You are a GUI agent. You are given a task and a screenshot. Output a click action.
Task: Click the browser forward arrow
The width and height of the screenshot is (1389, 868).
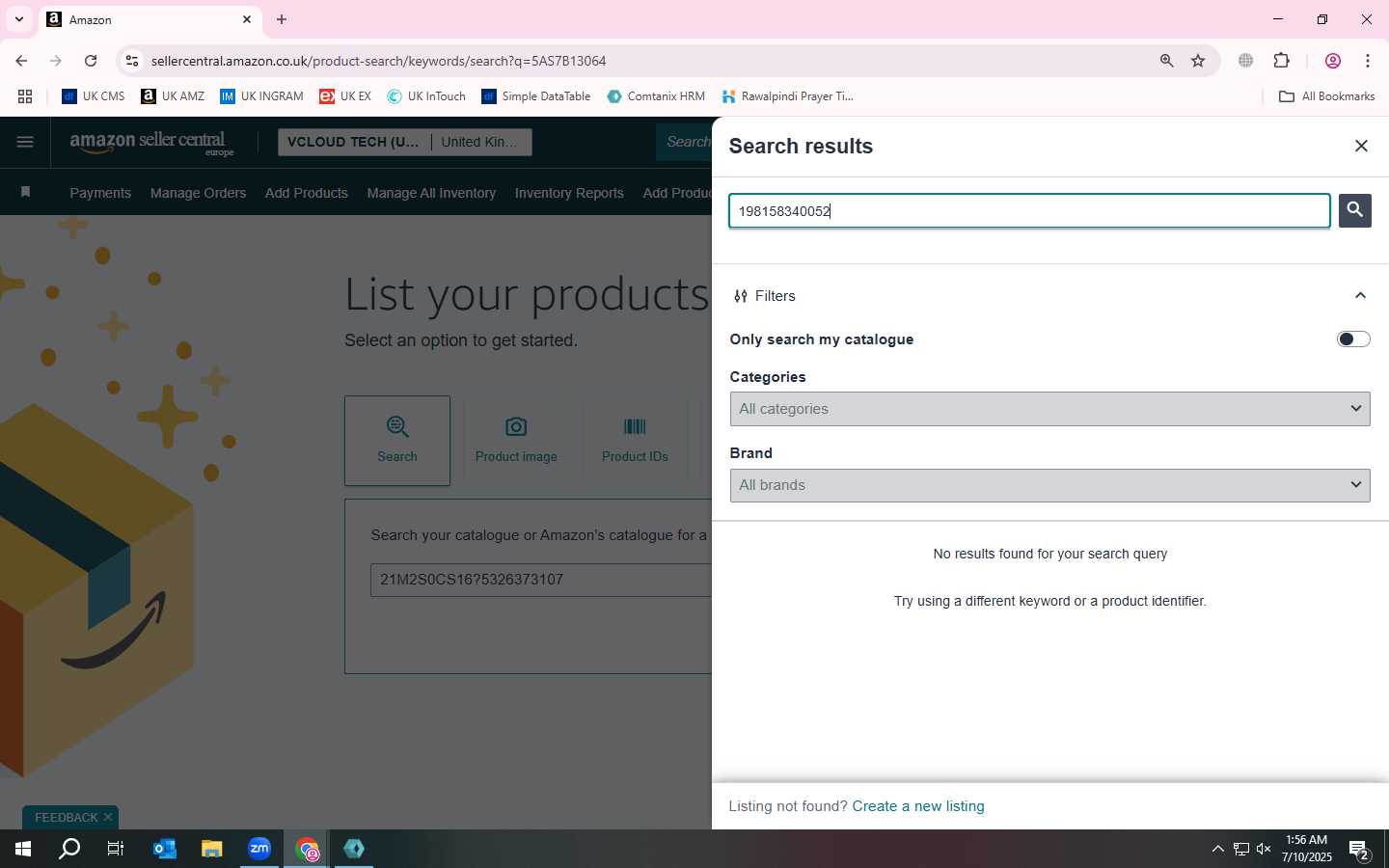tap(56, 61)
